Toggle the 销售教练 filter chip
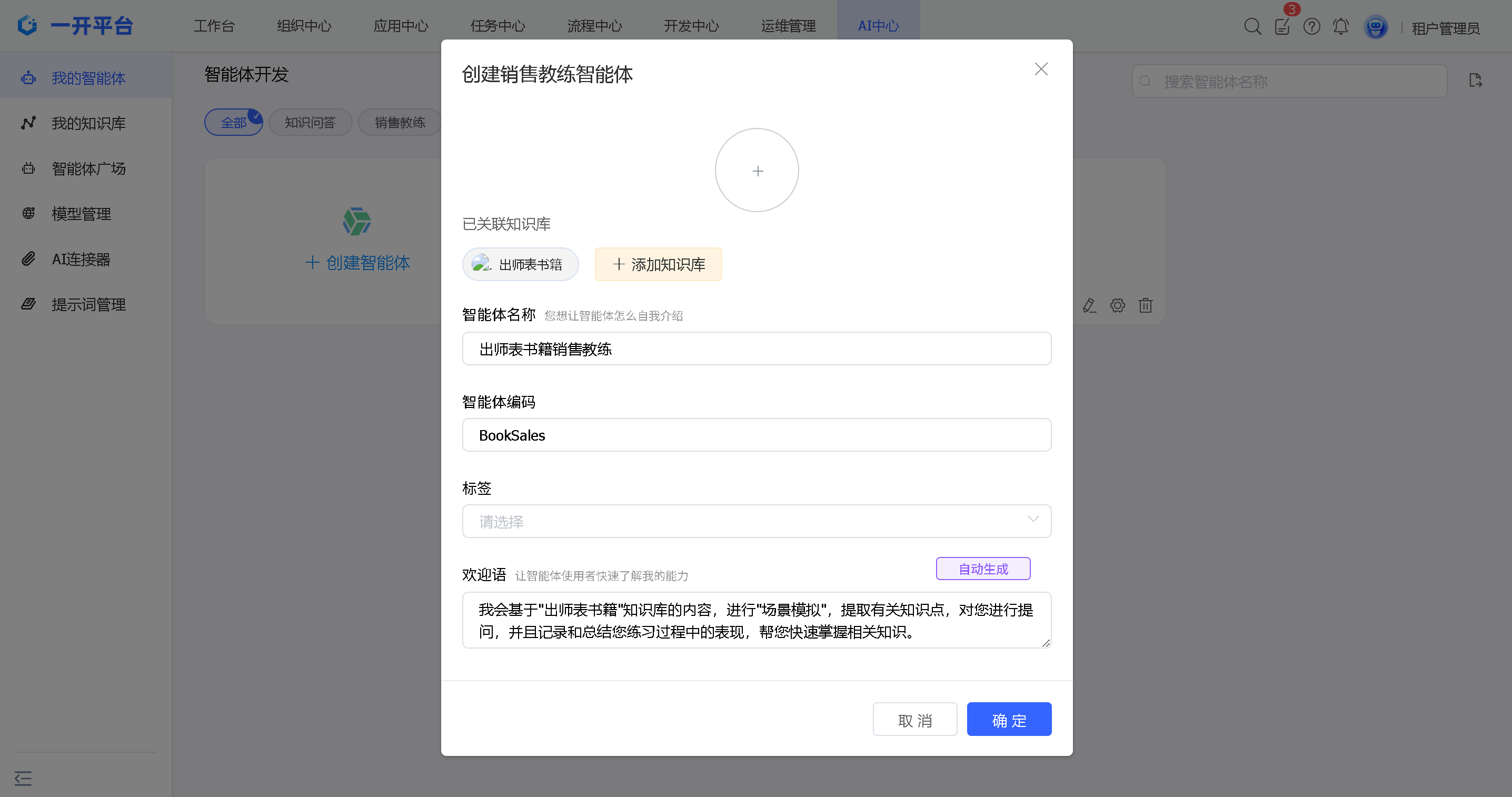Screen dimensions: 1512x797 coord(399,122)
